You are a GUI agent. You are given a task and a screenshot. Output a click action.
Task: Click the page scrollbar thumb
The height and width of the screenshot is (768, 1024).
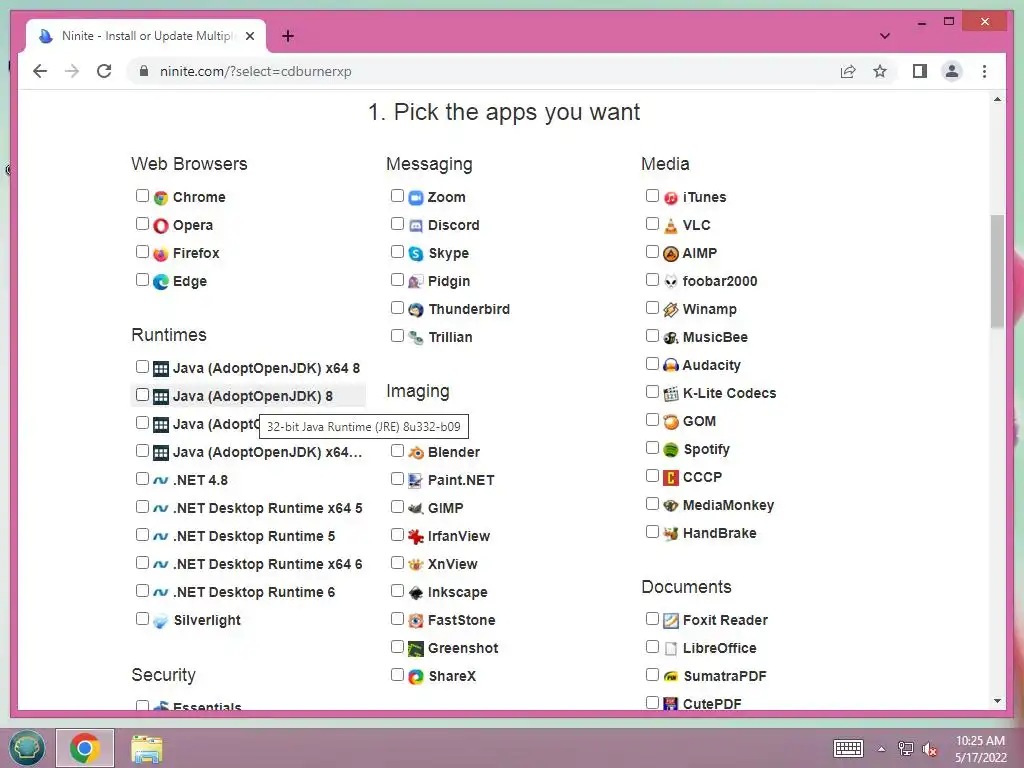997,271
